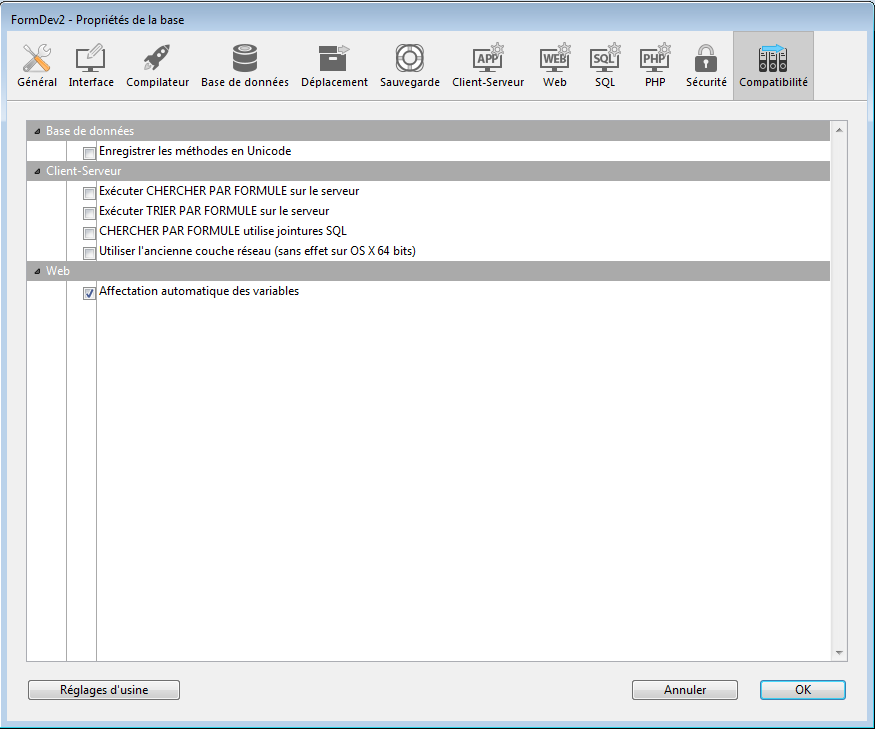Open the SQL settings icon

(605, 58)
